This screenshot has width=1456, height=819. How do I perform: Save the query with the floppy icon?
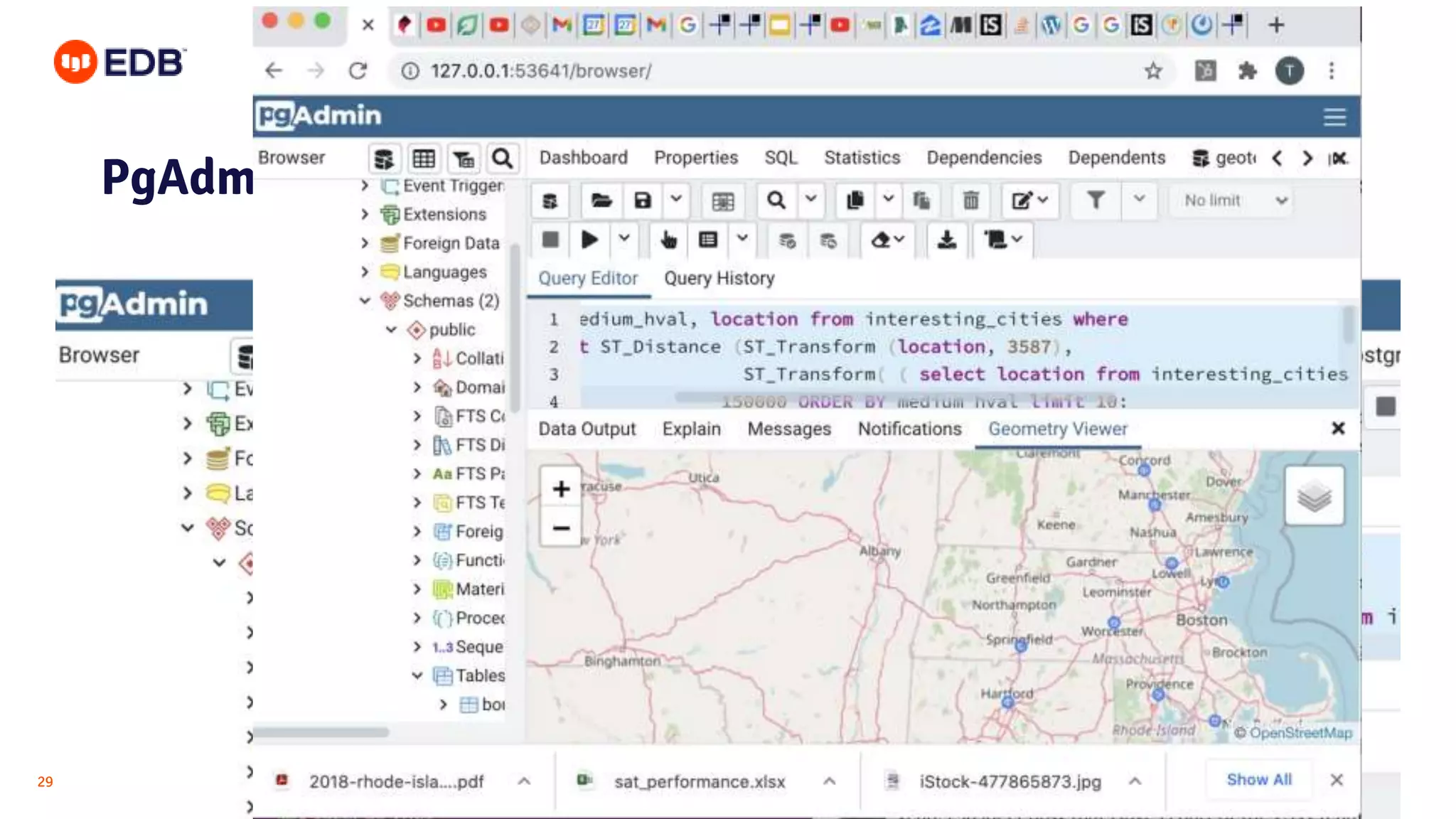(643, 201)
